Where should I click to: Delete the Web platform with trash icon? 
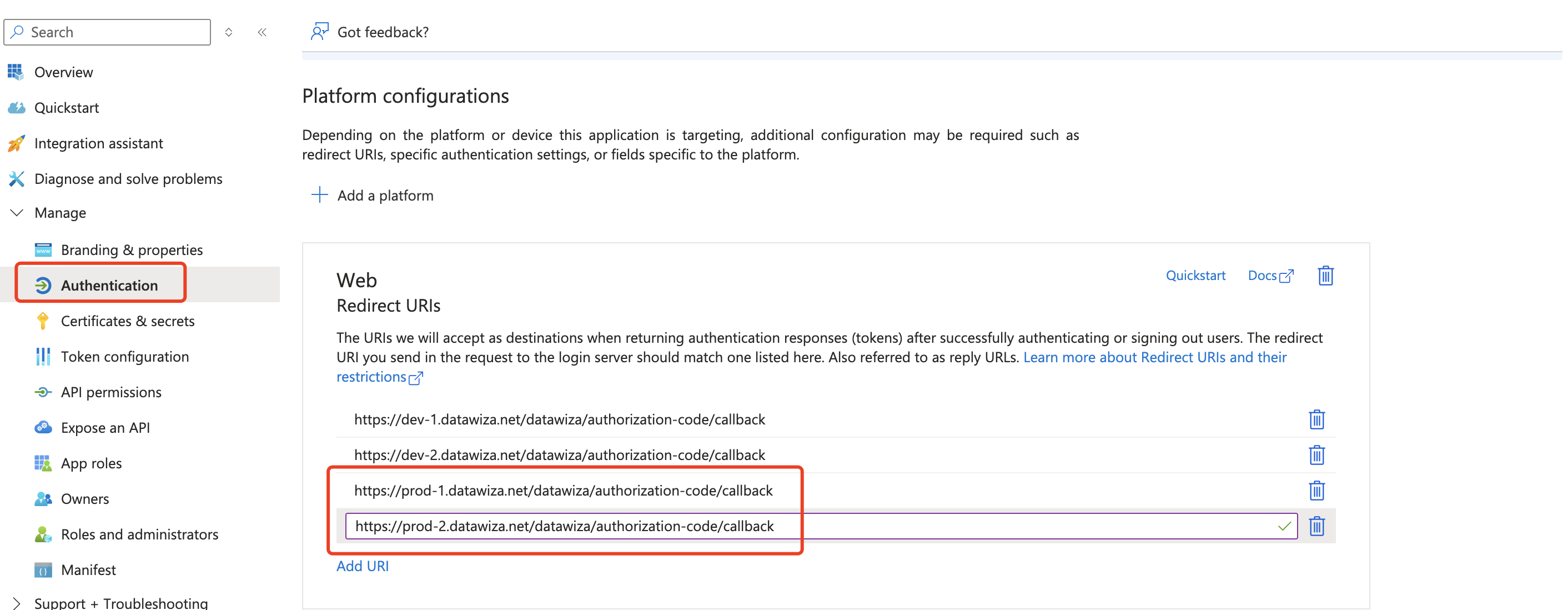1326,276
